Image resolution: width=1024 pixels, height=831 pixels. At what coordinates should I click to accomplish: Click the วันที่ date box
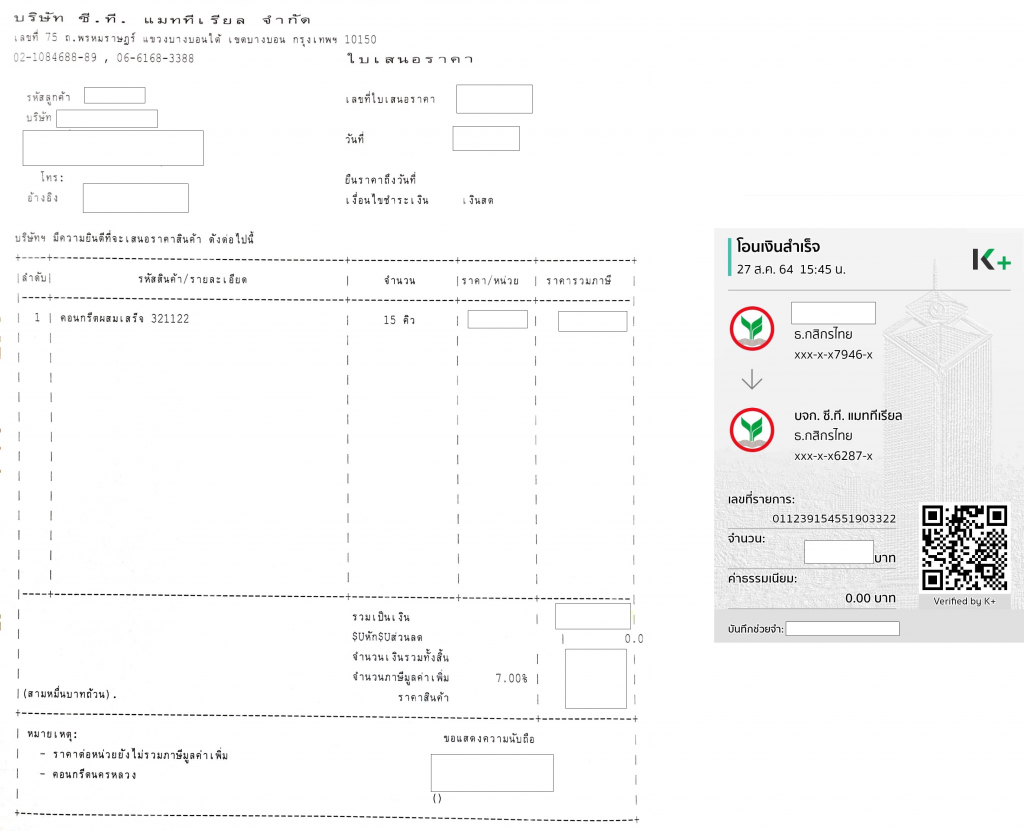point(485,139)
